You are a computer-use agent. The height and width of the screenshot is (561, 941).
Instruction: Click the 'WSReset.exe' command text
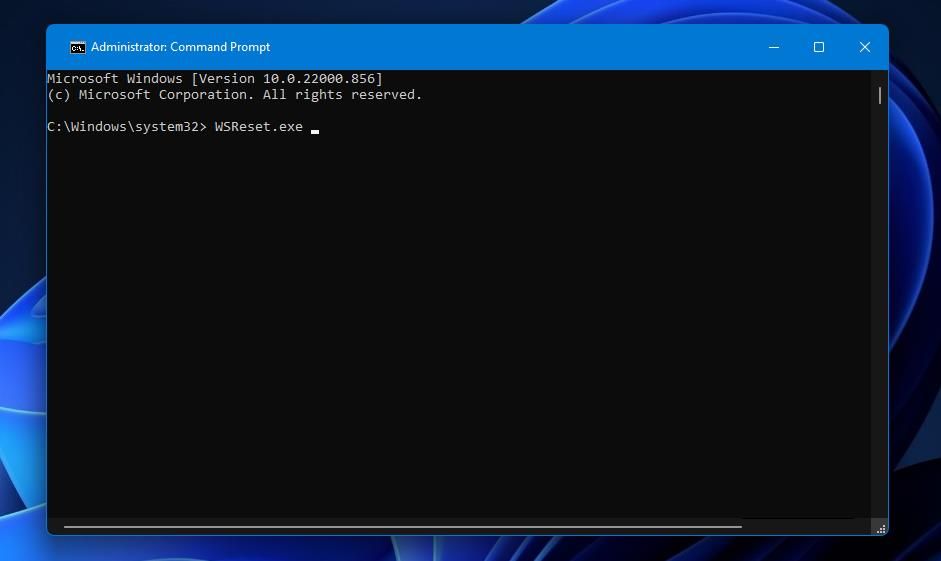click(x=259, y=127)
